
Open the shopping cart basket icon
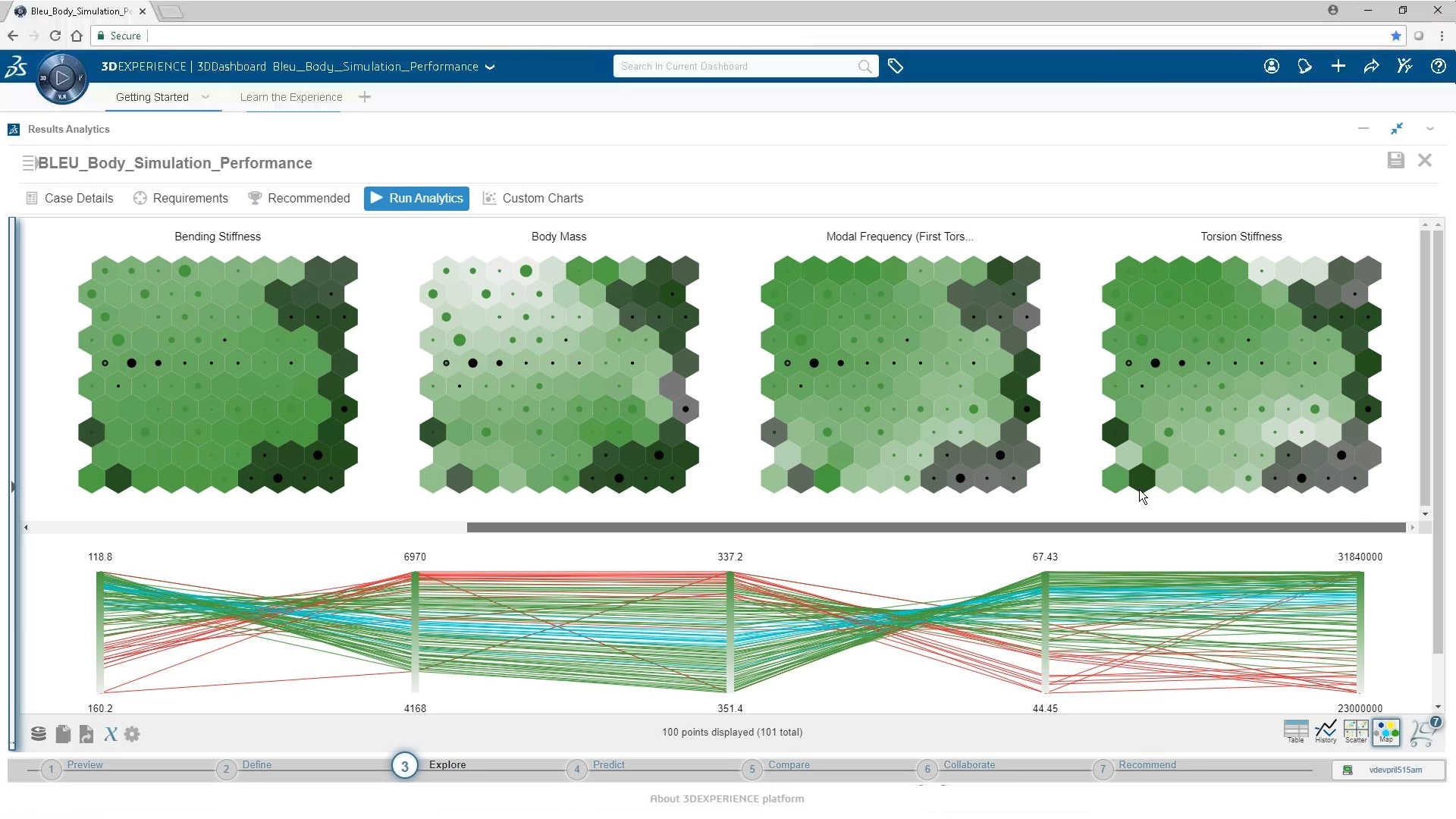(1423, 733)
